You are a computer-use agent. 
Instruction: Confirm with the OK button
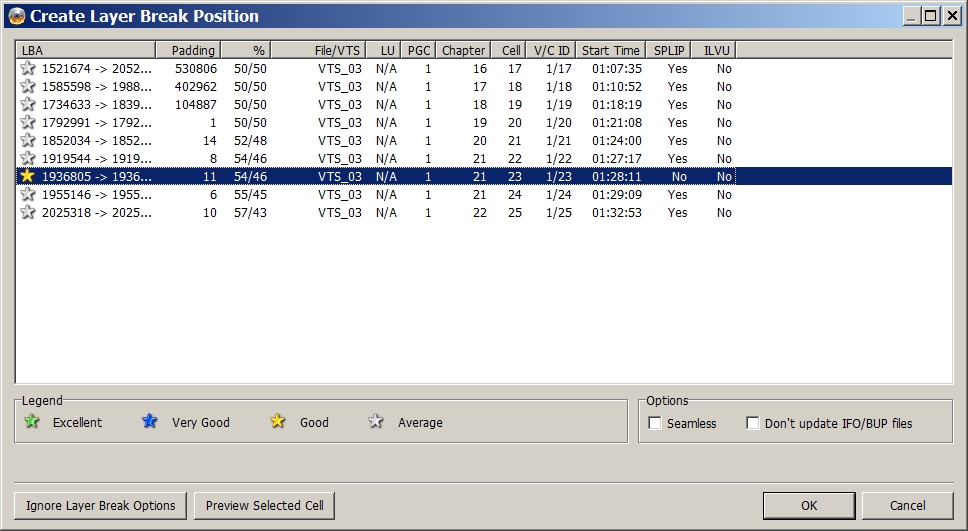tap(808, 505)
